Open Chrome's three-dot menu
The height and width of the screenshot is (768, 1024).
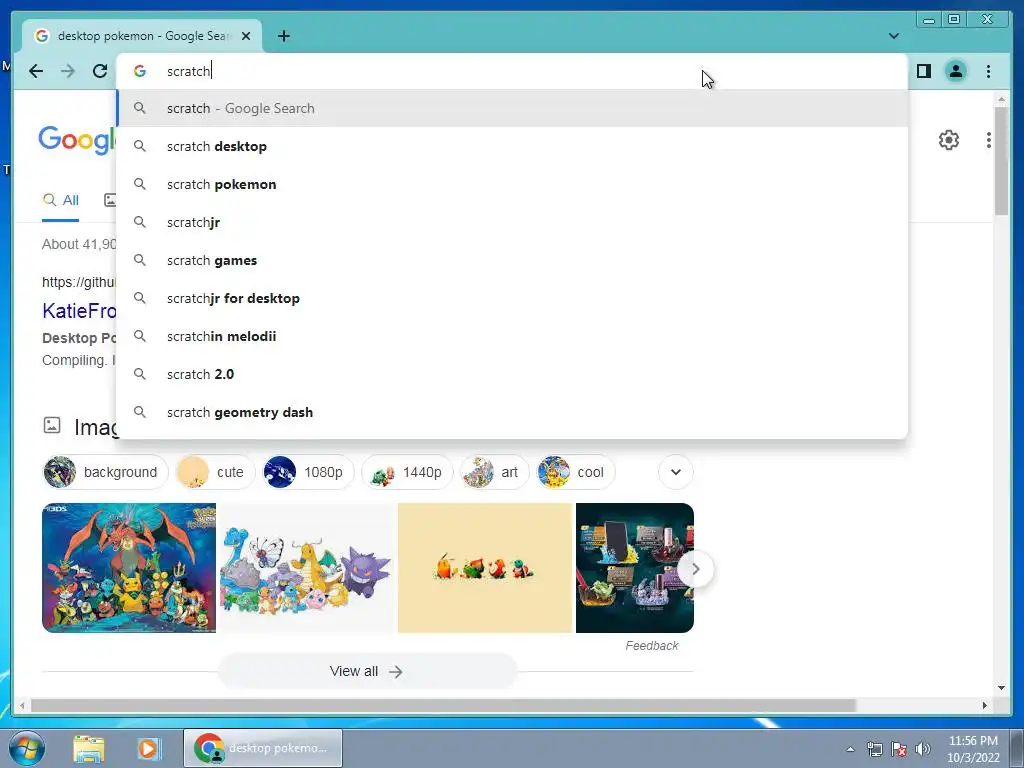click(988, 71)
